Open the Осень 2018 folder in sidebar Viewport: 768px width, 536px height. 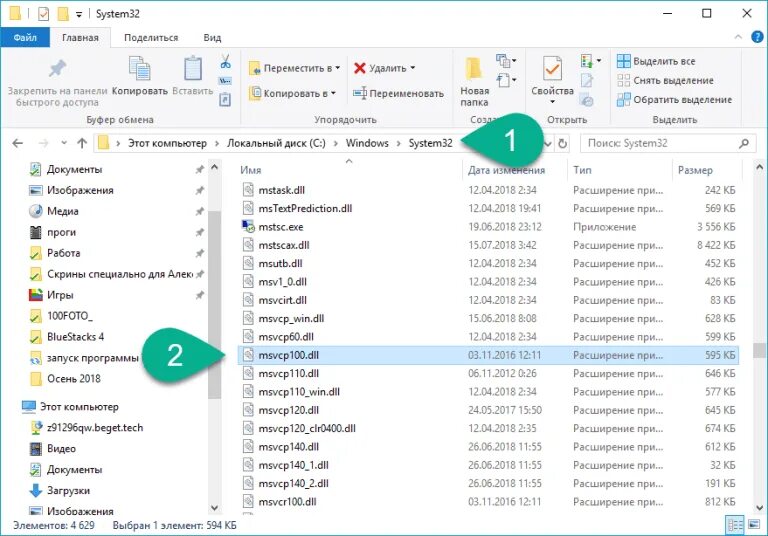click(73, 379)
